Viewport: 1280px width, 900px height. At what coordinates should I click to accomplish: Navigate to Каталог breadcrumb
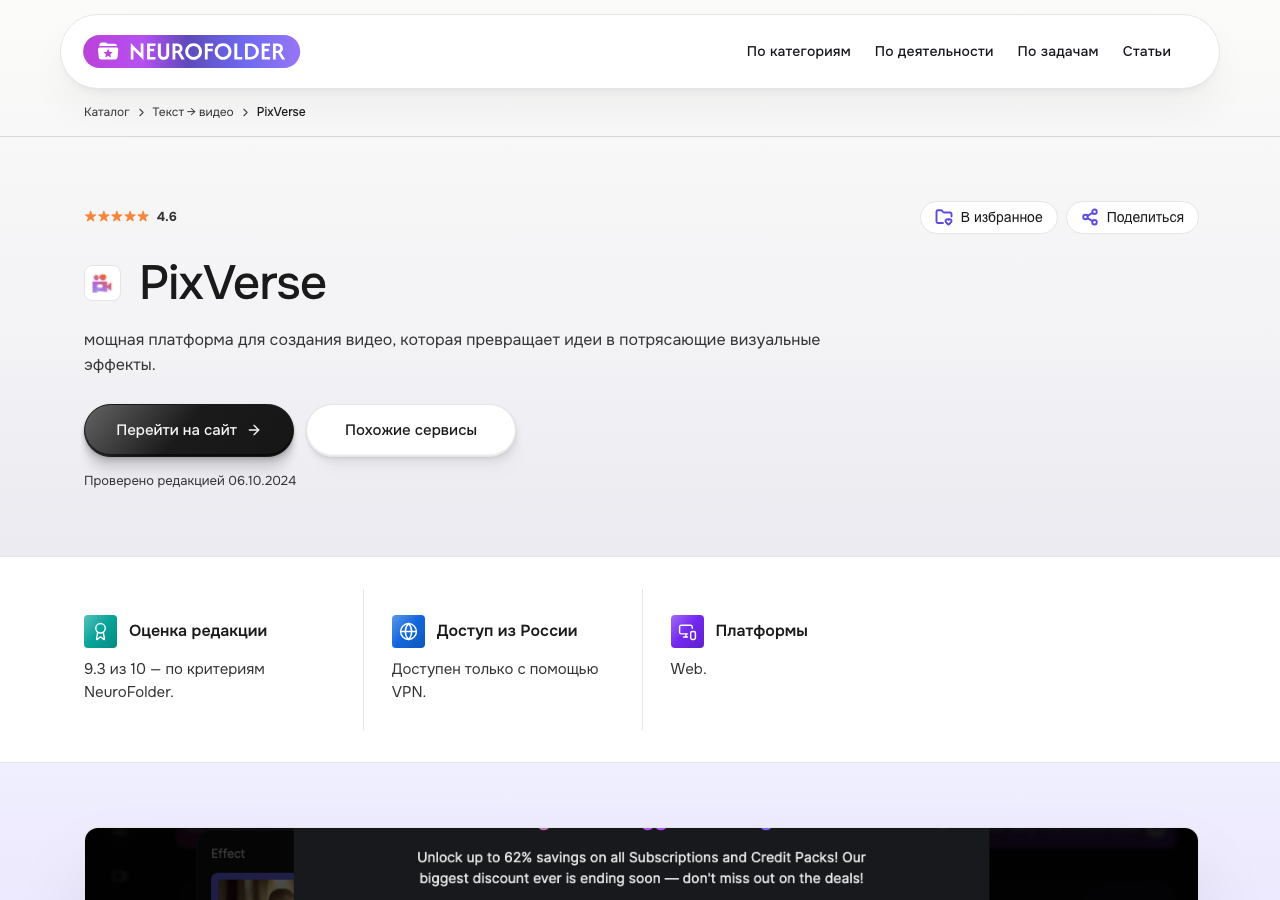click(106, 112)
